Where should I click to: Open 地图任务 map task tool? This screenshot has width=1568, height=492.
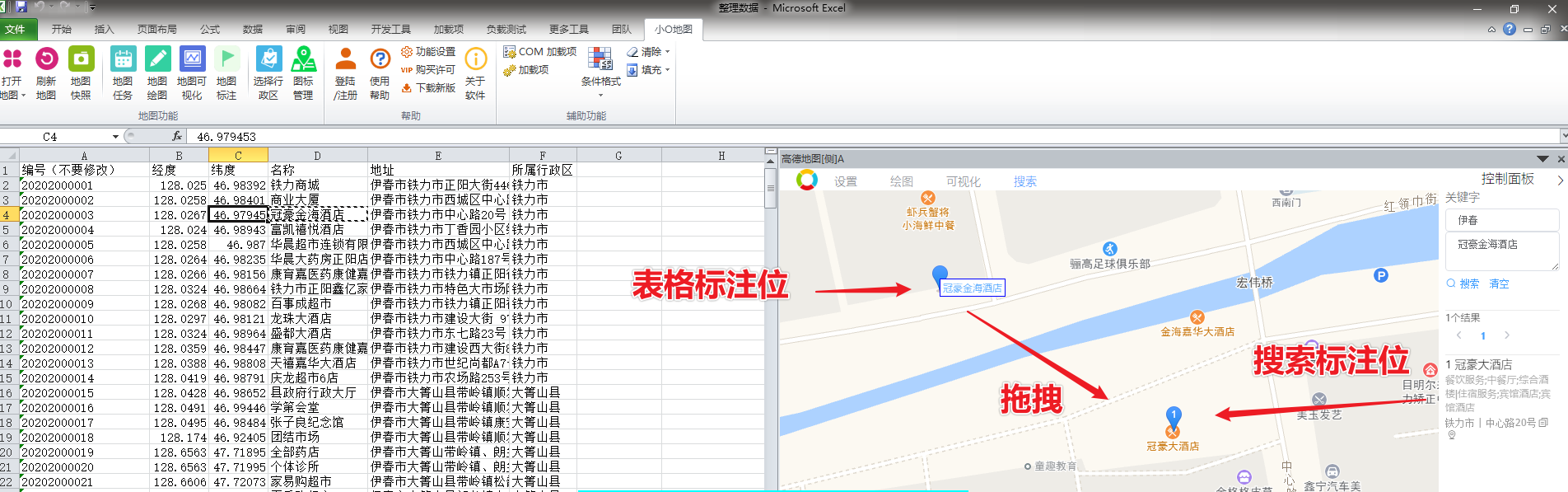click(x=123, y=73)
